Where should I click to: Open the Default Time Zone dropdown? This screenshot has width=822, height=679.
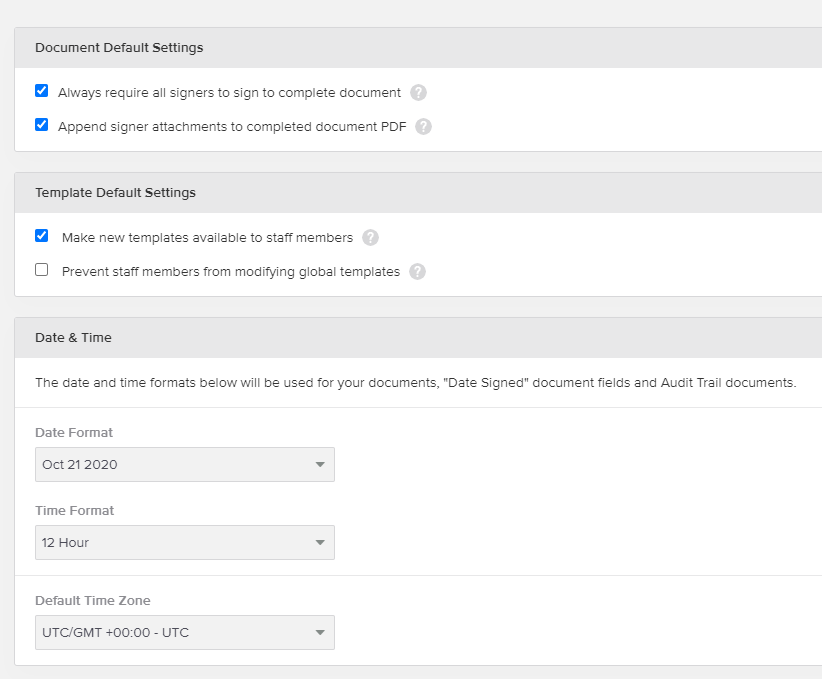tap(184, 633)
